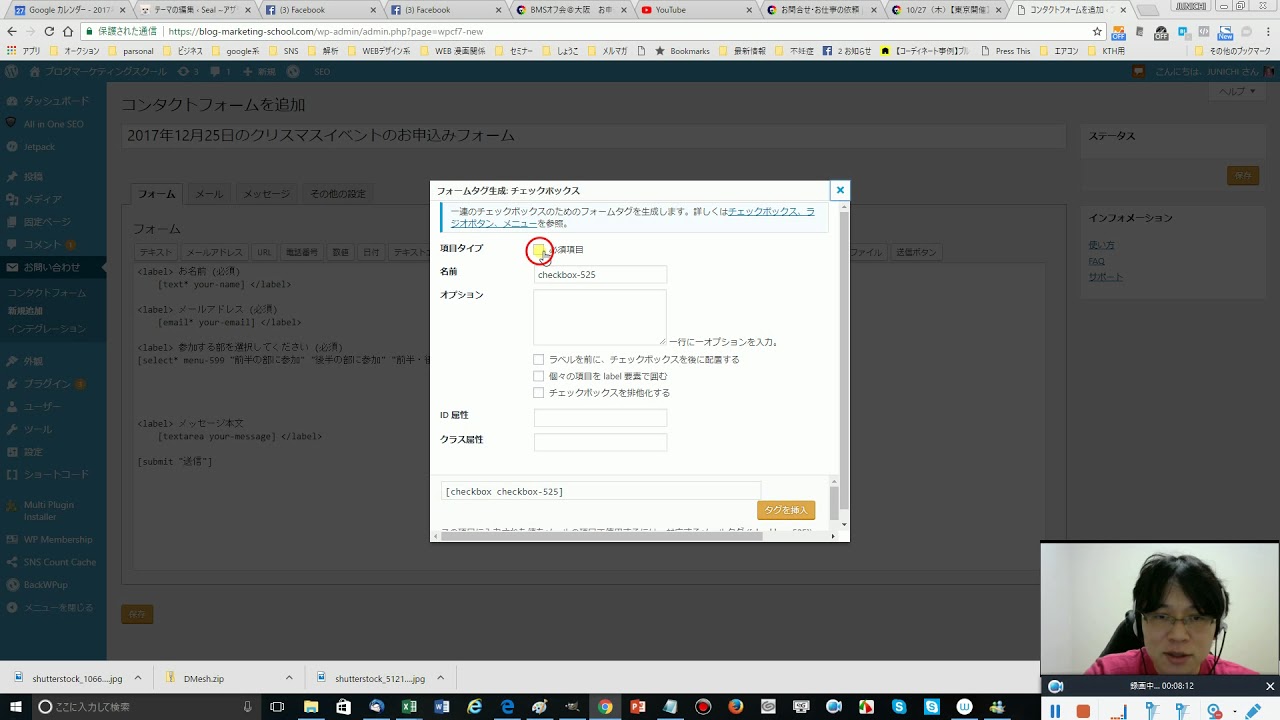Open the FAQ information link
The image size is (1280, 720).
tap(1097, 261)
